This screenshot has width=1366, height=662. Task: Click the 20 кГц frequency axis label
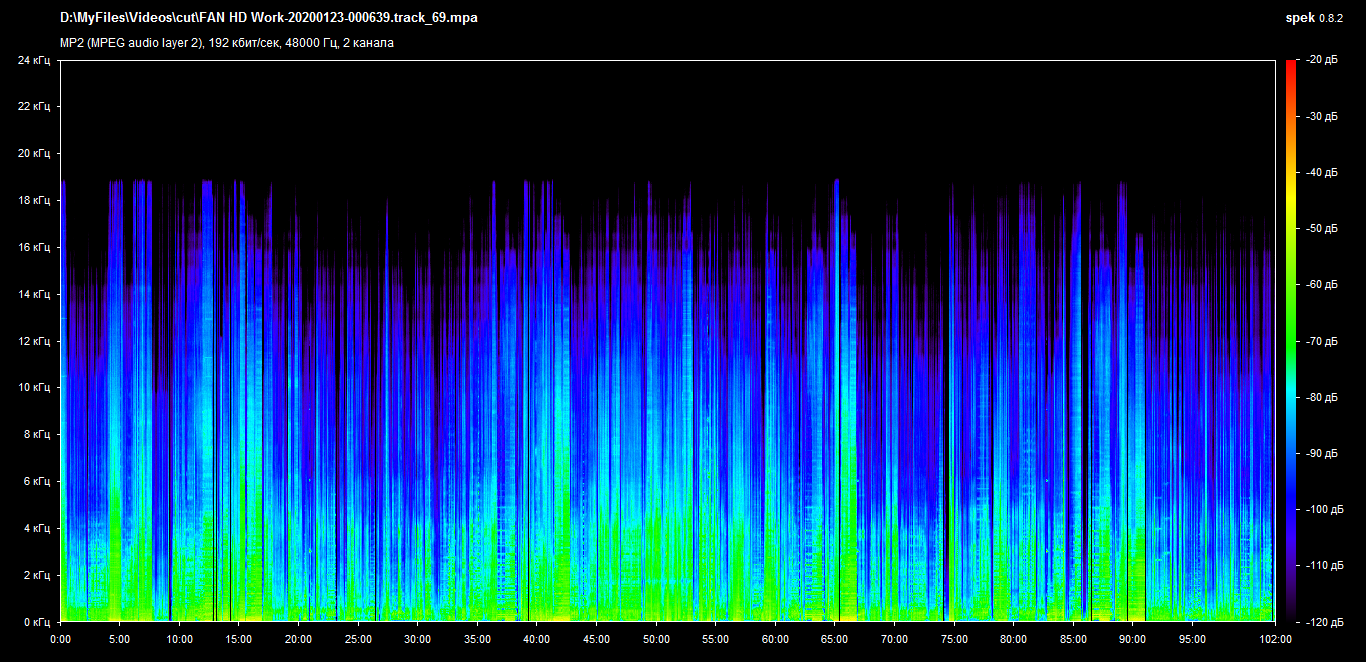34,154
